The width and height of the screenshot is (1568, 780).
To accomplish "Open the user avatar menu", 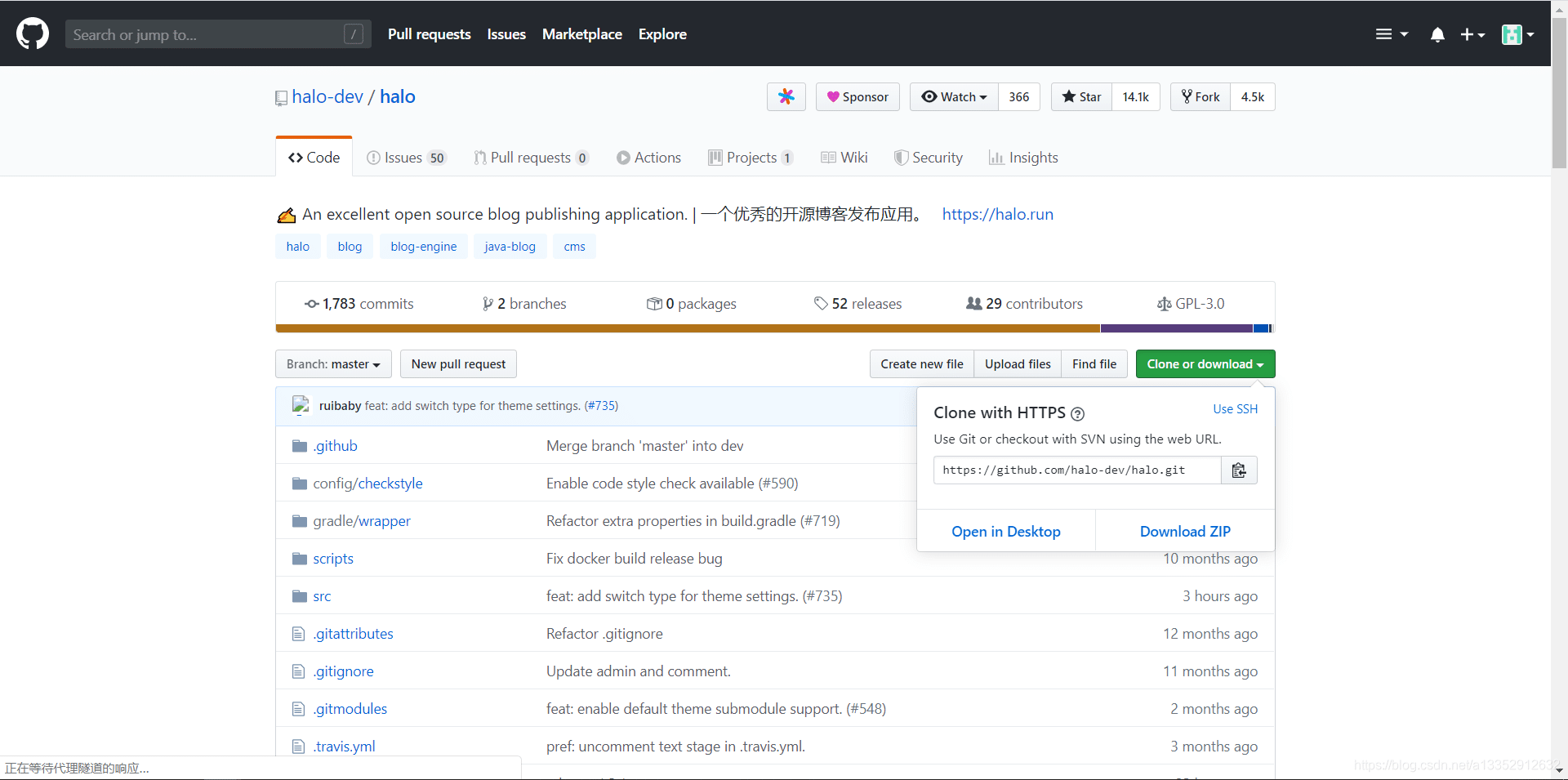I will (x=1518, y=34).
